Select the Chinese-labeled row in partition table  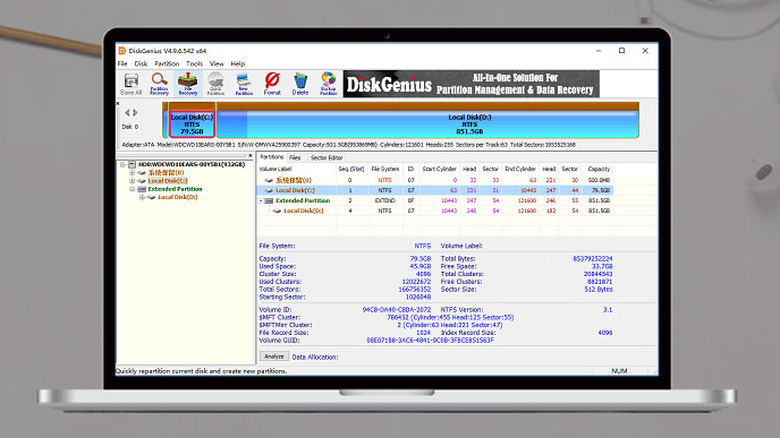pos(435,180)
